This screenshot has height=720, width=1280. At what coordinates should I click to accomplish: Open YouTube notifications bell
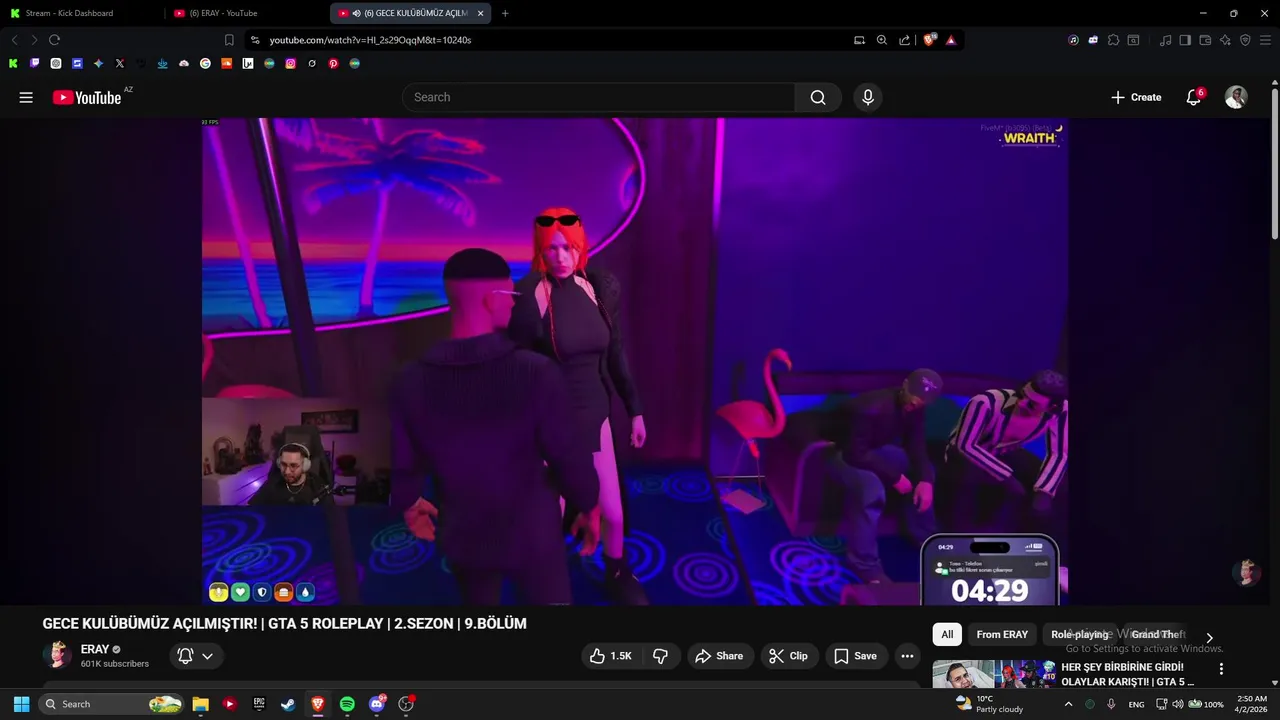tap(1193, 97)
